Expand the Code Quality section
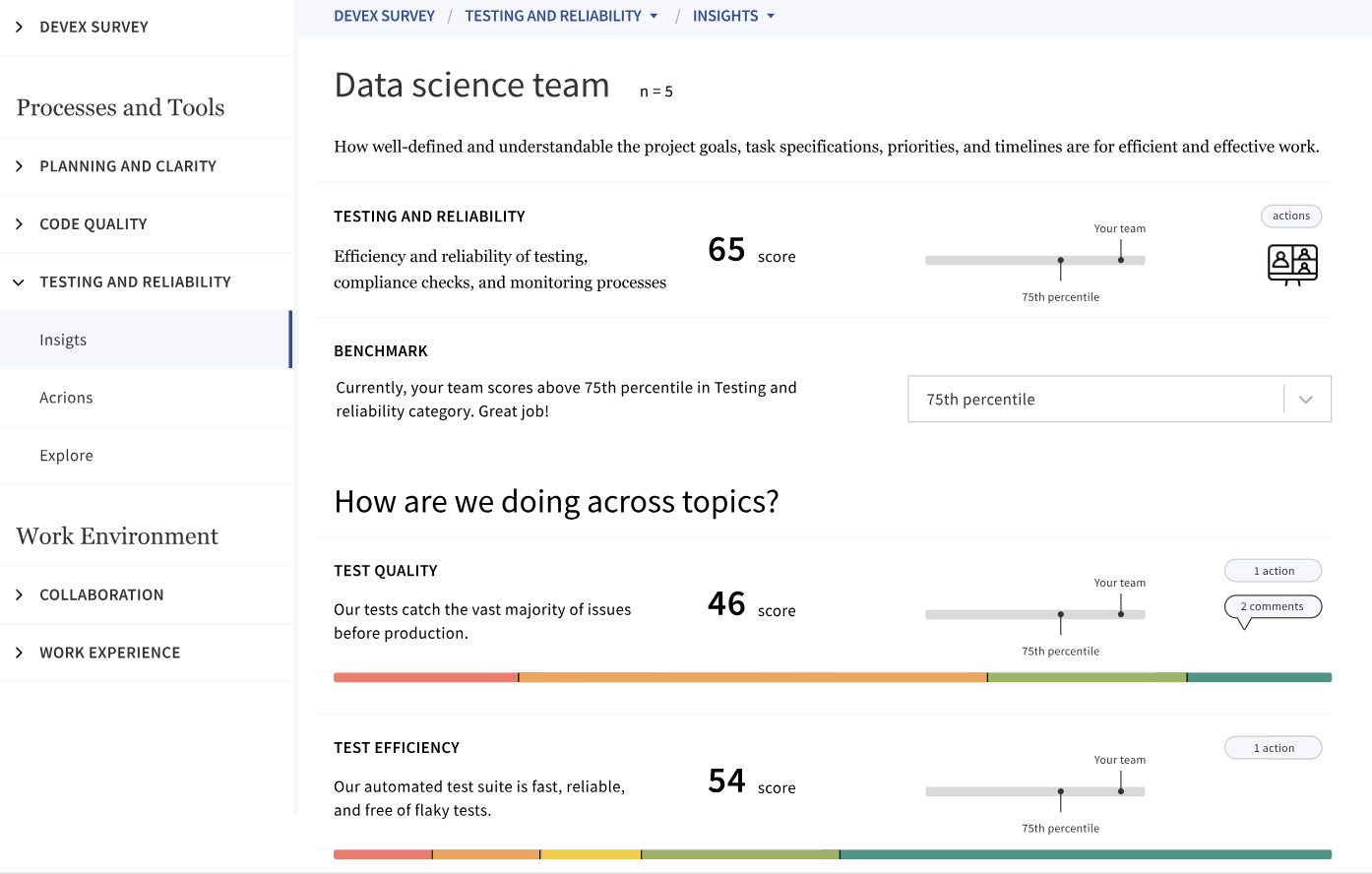Viewport: 1372px width, 874px height. pyautogui.click(x=19, y=224)
